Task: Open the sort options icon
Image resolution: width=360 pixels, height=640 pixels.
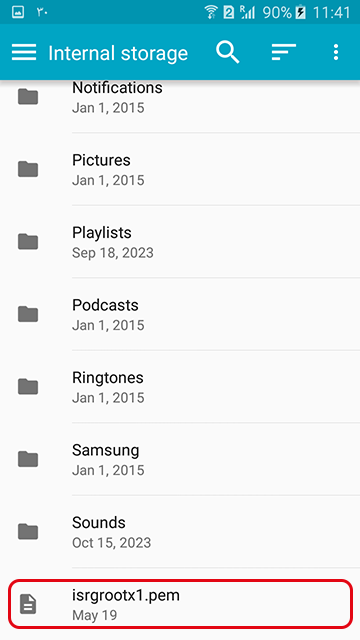Action: [x=284, y=52]
